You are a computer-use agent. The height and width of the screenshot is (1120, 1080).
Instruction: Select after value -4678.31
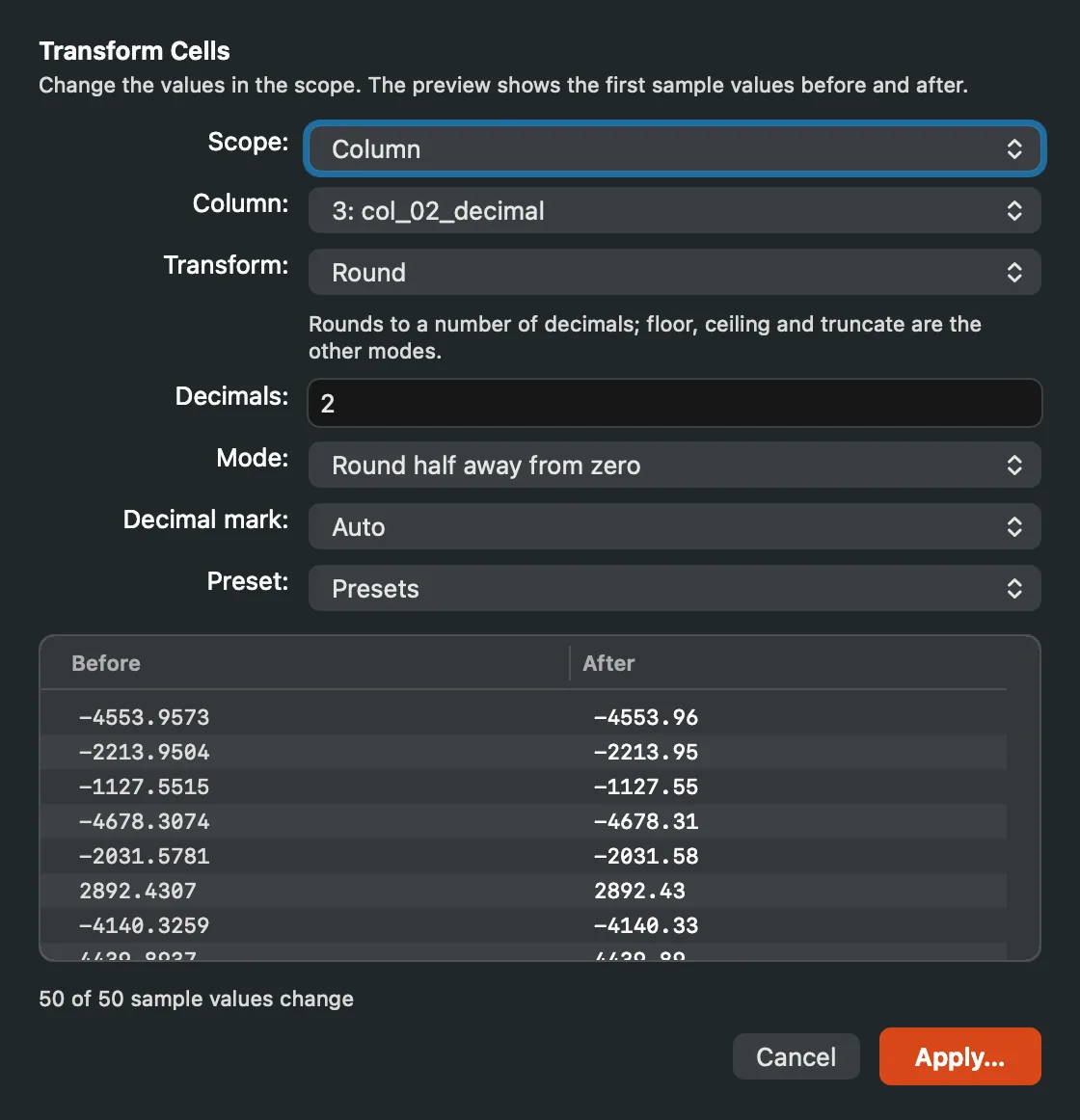(x=645, y=821)
